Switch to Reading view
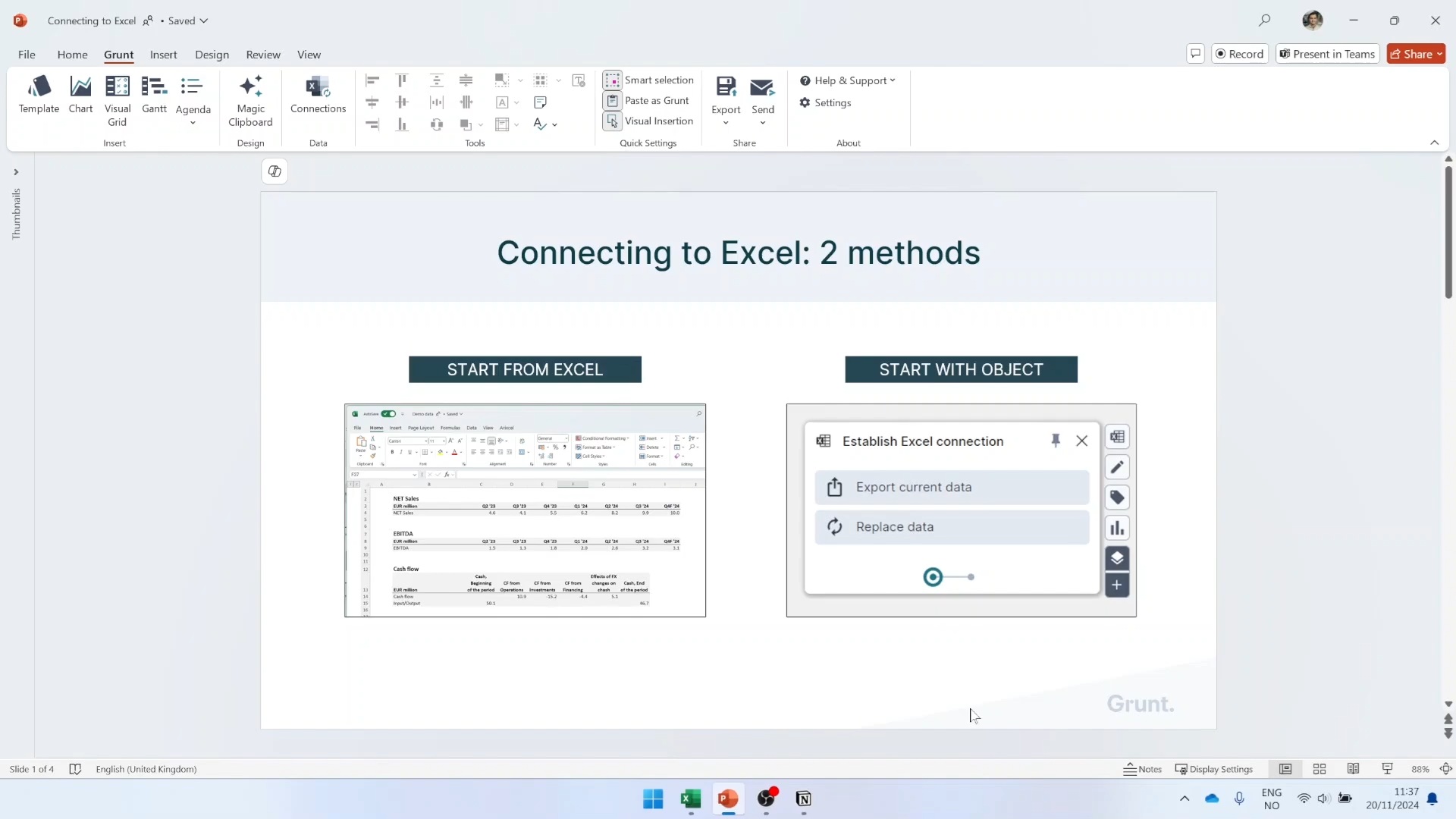The image size is (1456, 819). coord(1354,769)
